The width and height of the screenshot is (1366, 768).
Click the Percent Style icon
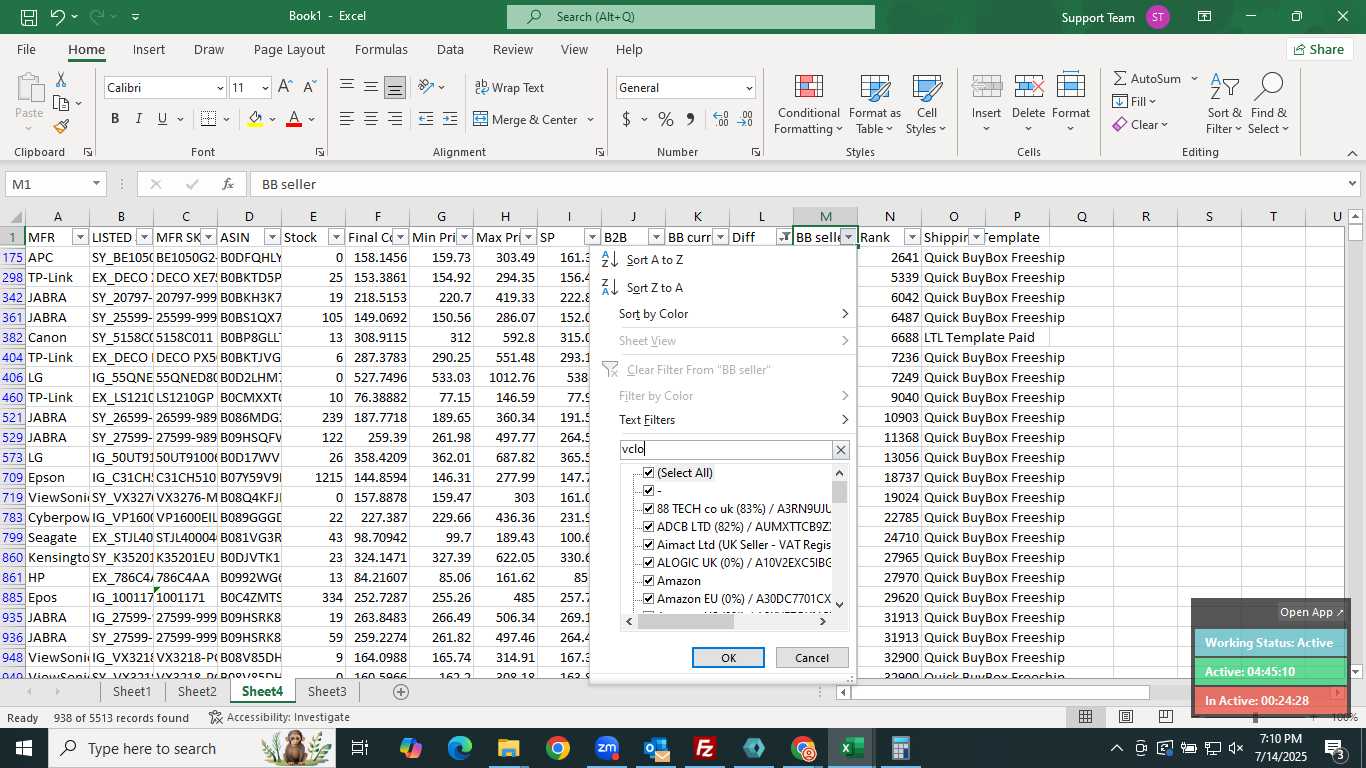(x=665, y=119)
